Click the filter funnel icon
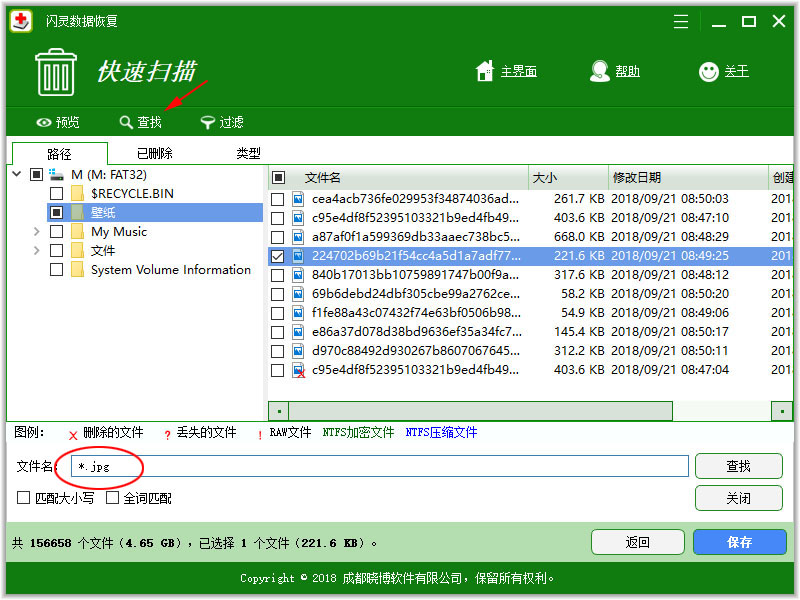The height and width of the screenshot is (600, 800). [208, 123]
